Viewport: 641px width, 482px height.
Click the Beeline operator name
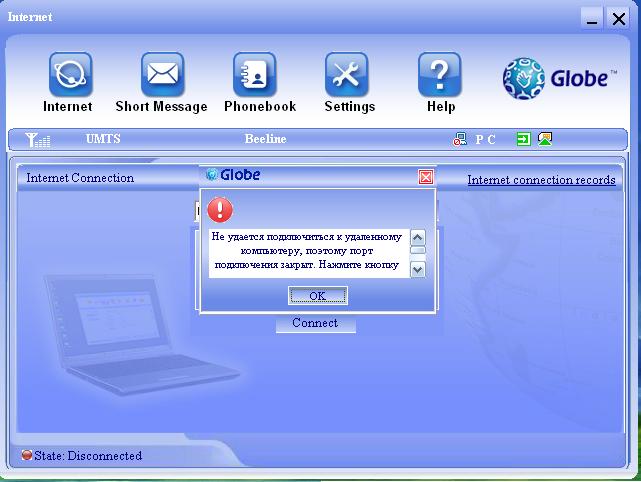click(265, 139)
